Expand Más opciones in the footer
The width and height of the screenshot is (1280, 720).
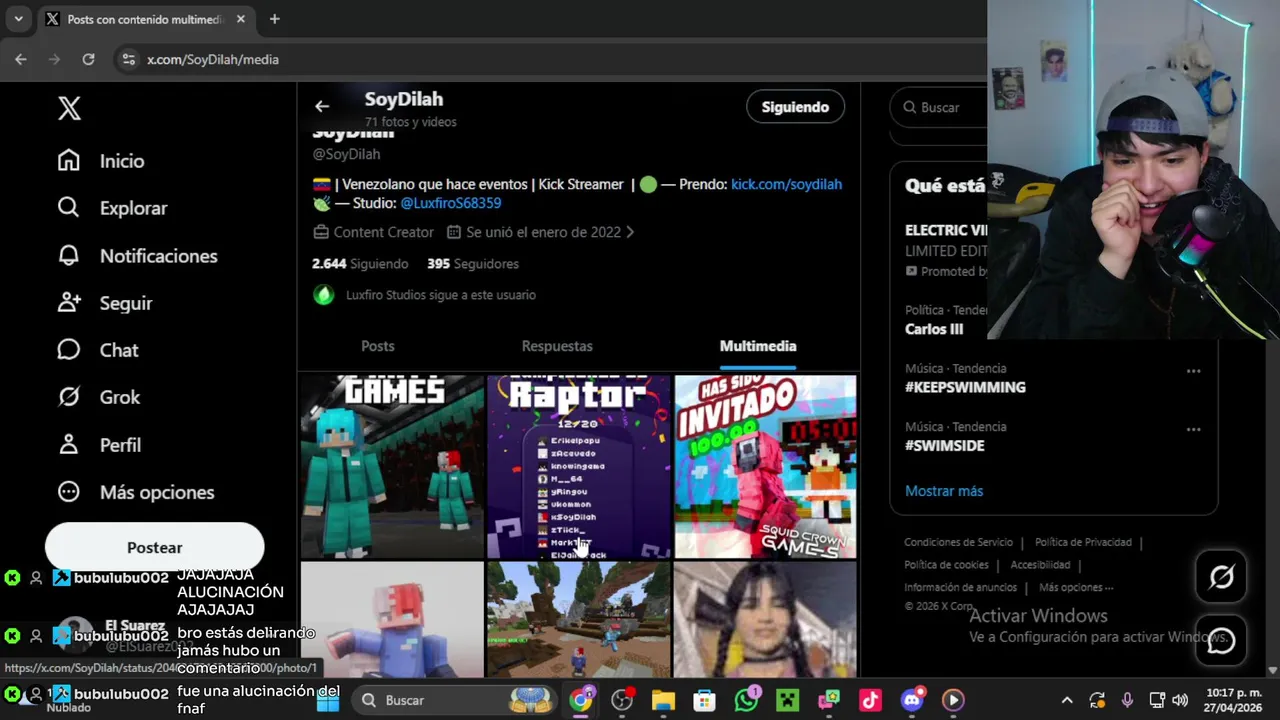(x=1076, y=587)
